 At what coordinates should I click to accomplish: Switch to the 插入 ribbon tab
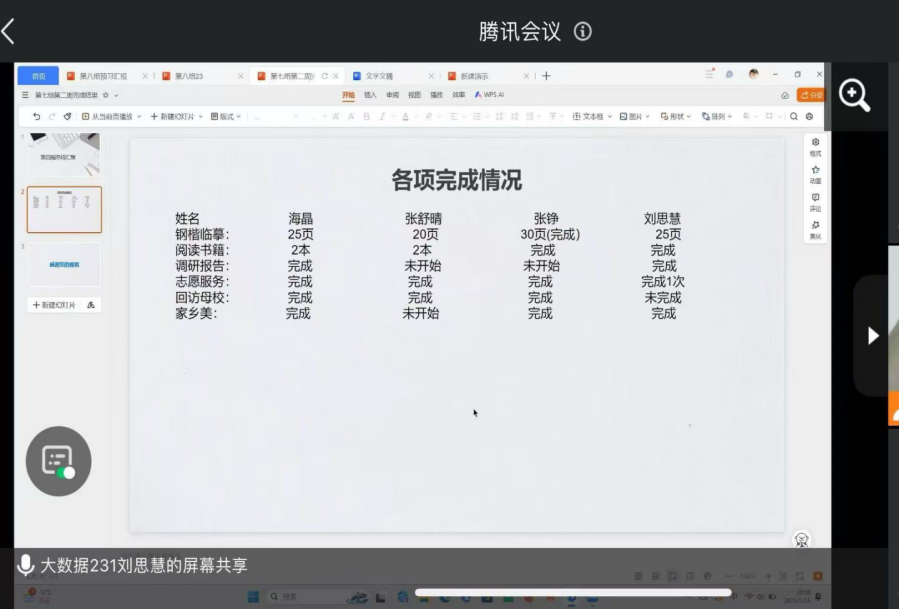pyautogui.click(x=370, y=95)
